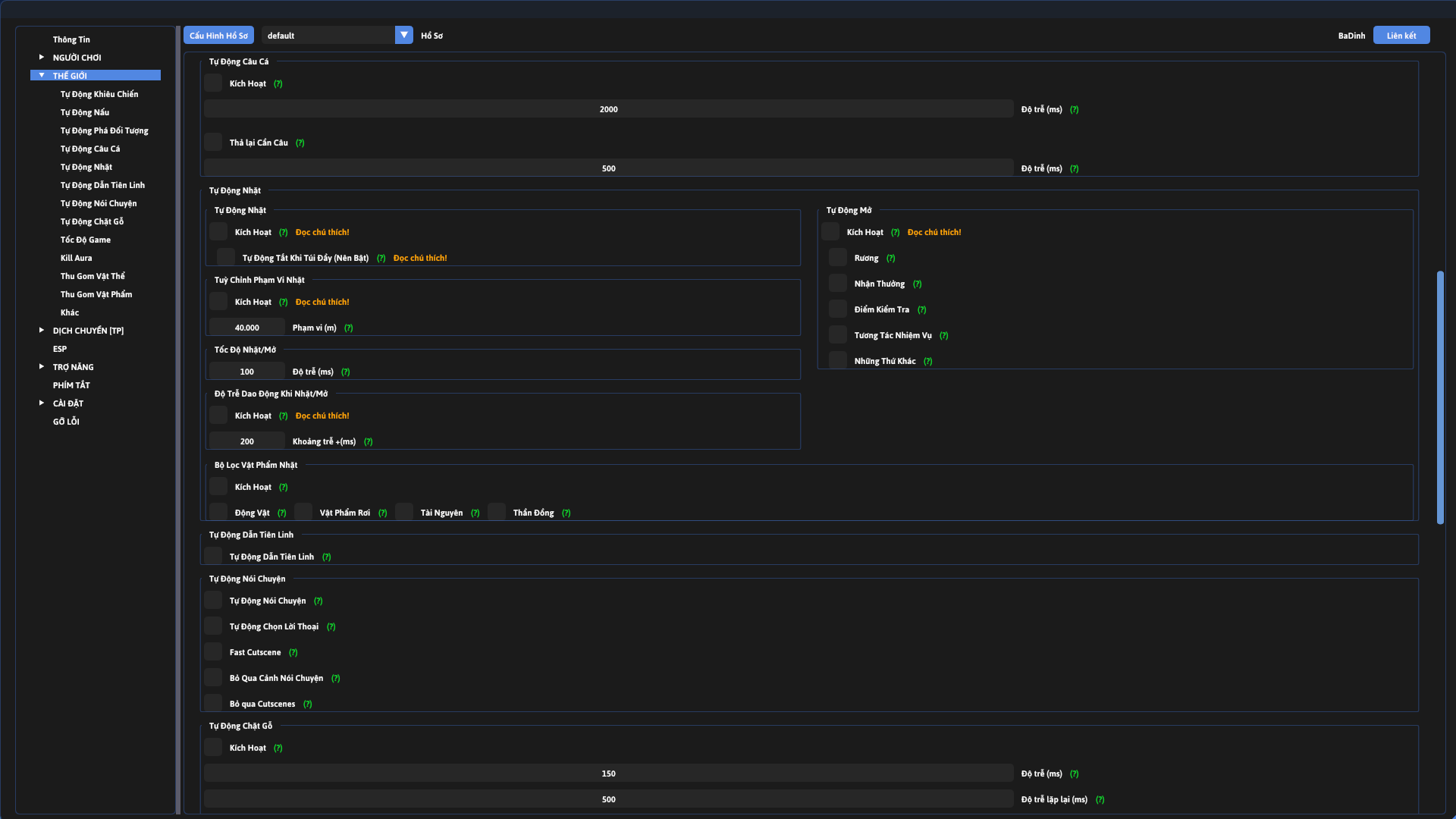Click help icon beside Khoảng trễ +(ms)
This screenshot has width=1456, height=819.
(368, 442)
